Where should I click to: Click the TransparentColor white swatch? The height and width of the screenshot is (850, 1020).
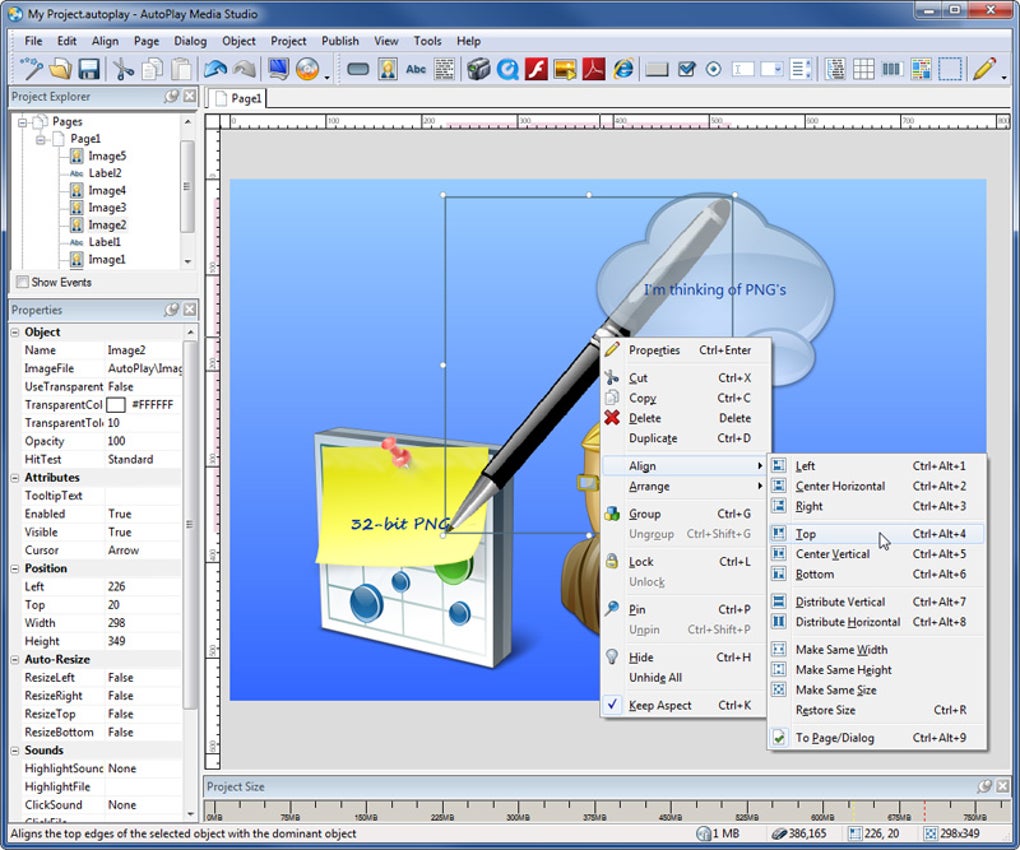click(x=115, y=405)
